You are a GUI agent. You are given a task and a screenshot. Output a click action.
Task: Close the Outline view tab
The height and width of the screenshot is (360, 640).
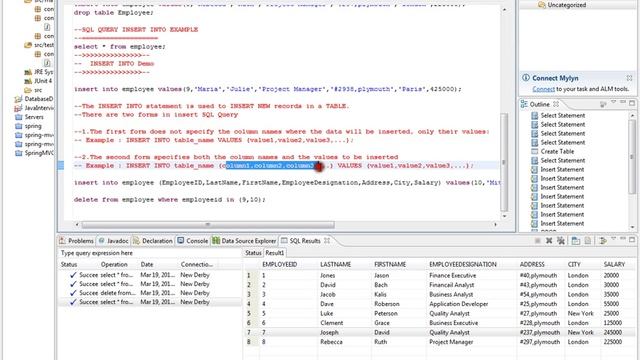tap(556, 104)
